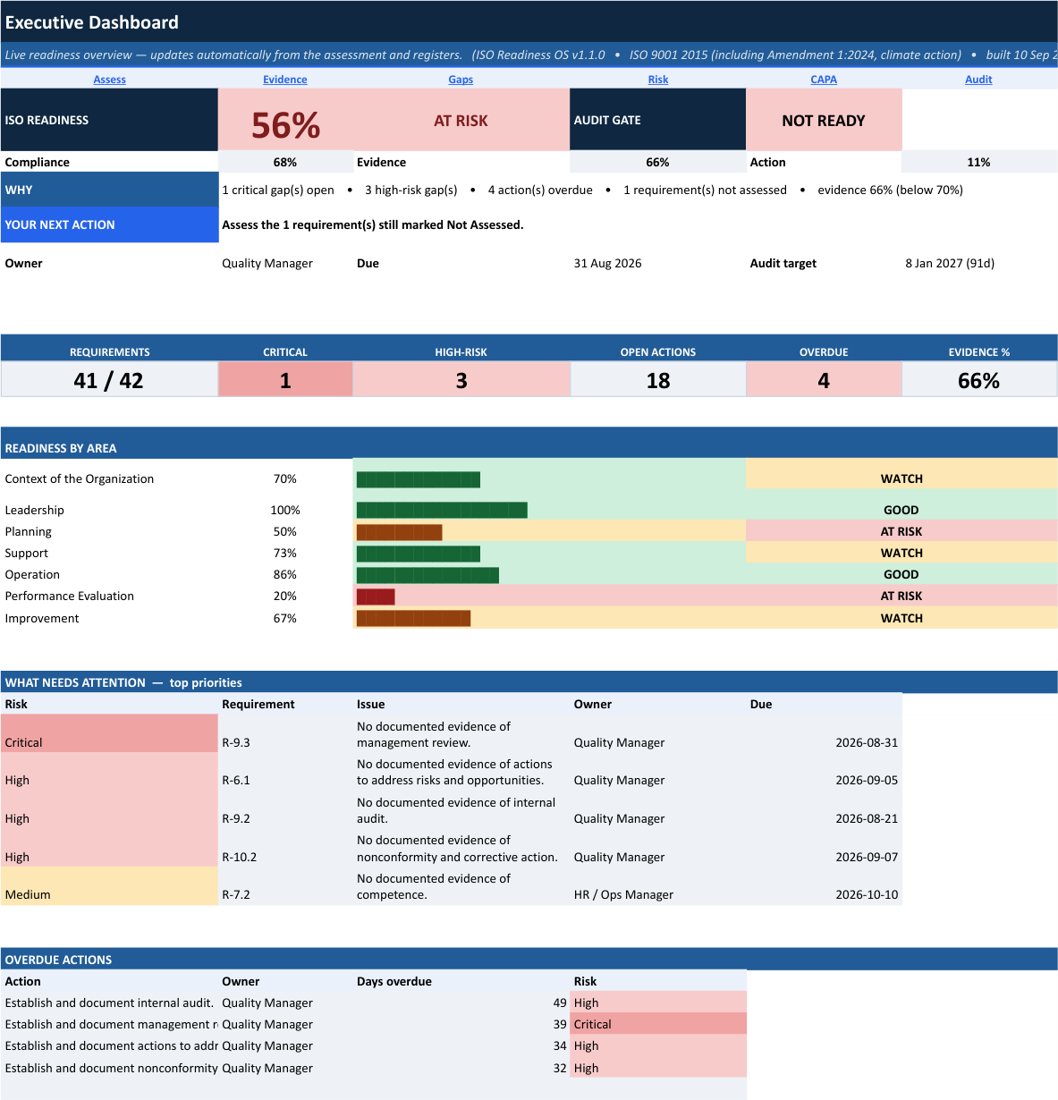The image size is (1058, 1100).
Task: Click the Improvement 67% progress bar
Action: click(x=413, y=618)
